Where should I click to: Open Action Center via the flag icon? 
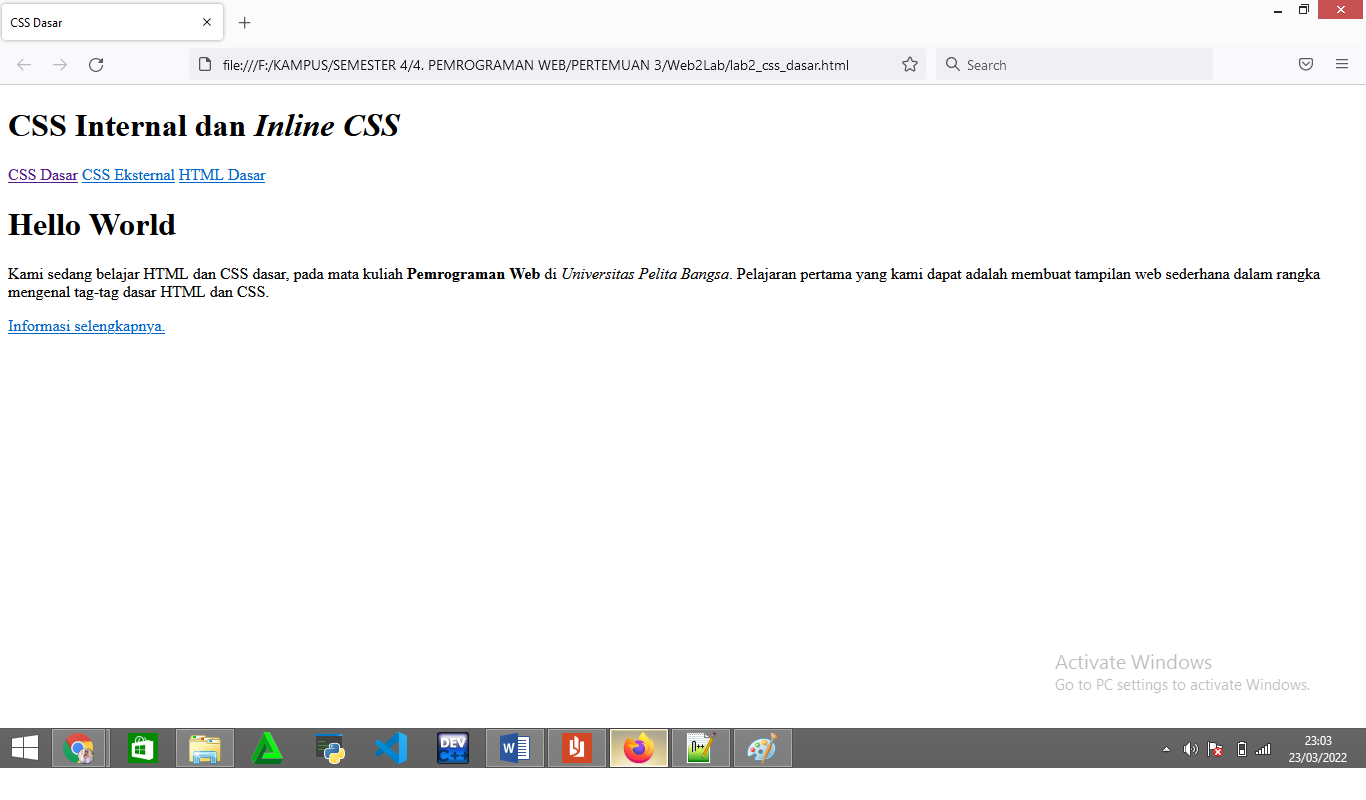1216,748
